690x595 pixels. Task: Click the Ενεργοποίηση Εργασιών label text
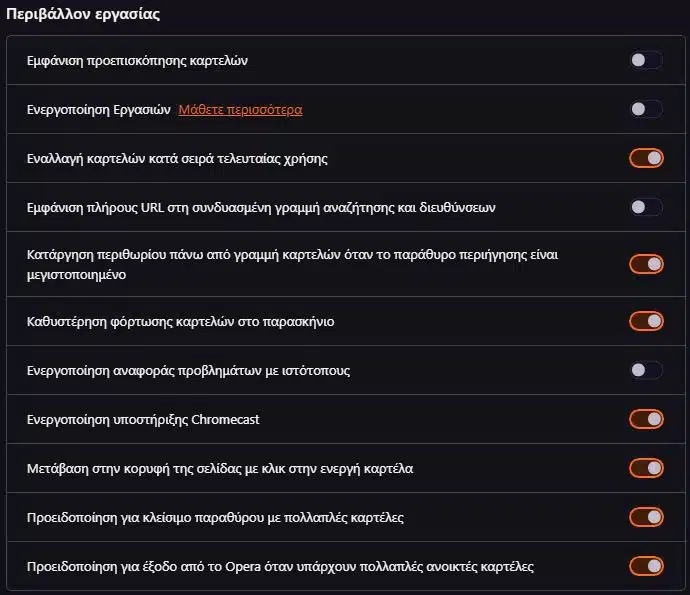(x=99, y=110)
